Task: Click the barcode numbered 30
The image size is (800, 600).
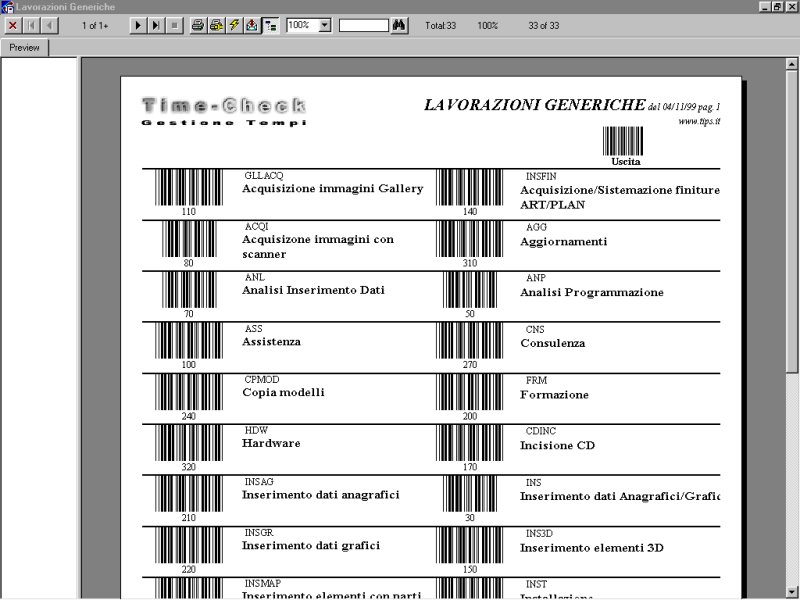Action: 469,494
